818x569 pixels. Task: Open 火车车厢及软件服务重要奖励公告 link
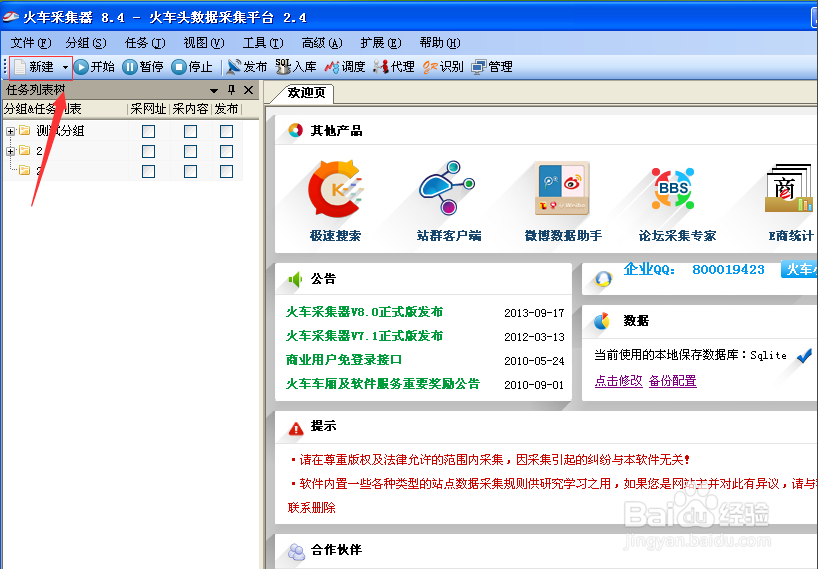tap(382, 384)
